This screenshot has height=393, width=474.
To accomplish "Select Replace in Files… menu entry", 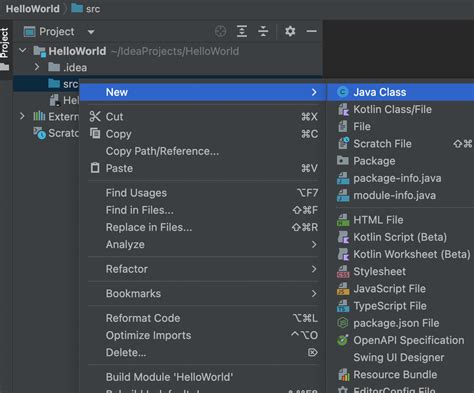I will pos(203,227).
